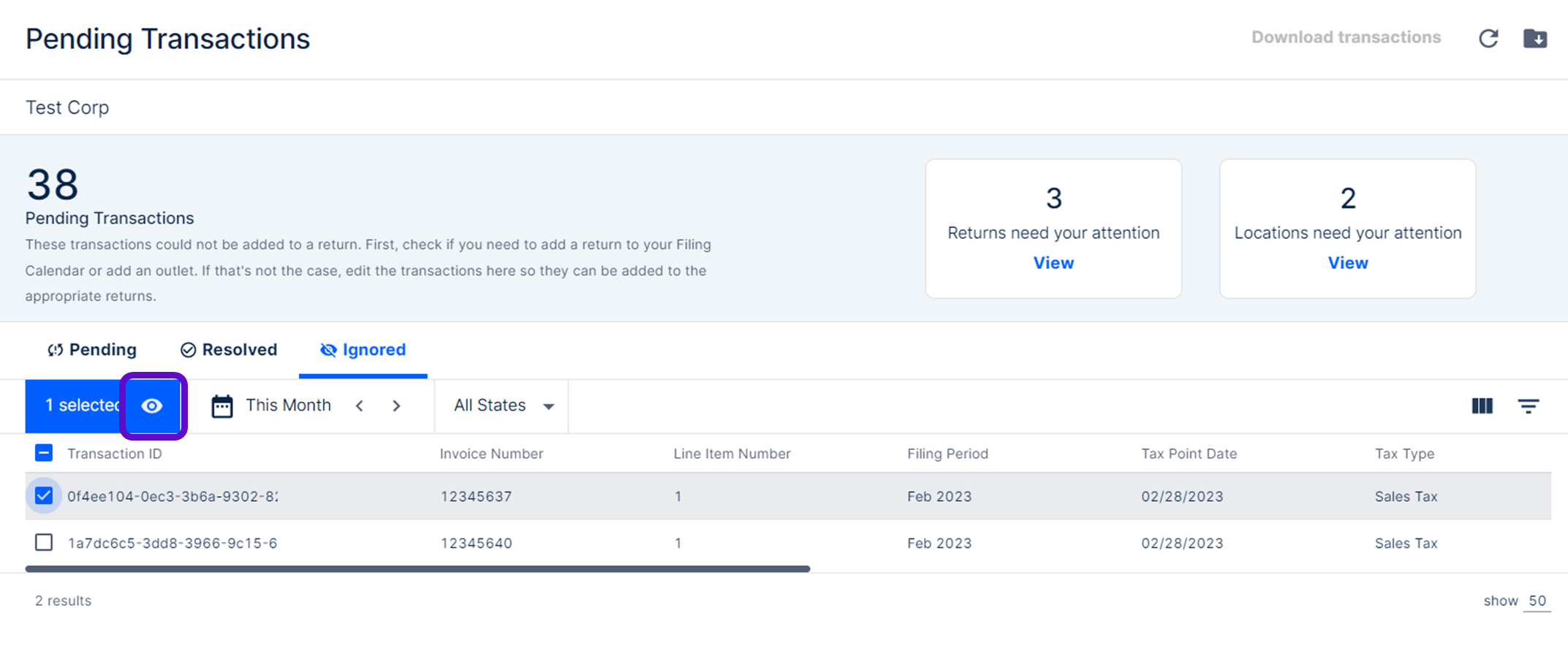Click the horizontal table scrollbar

click(417, 568)
